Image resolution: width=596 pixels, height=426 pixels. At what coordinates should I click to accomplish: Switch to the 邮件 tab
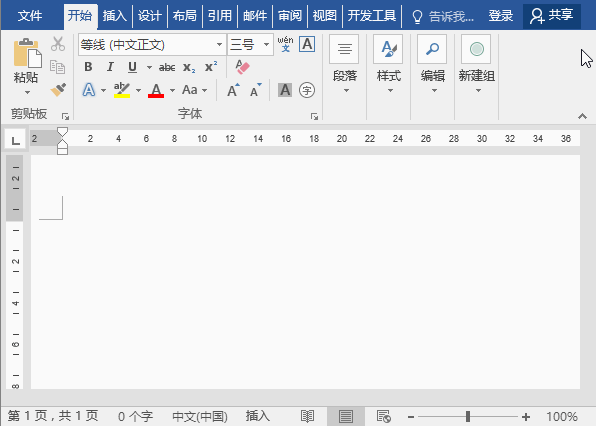(x=255, y=16)
